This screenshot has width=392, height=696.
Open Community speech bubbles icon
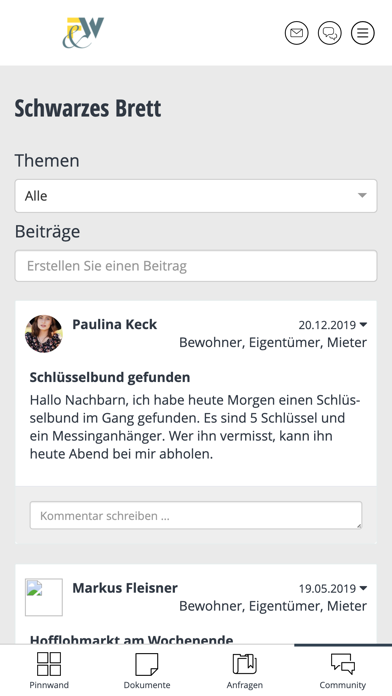(343, 664)
